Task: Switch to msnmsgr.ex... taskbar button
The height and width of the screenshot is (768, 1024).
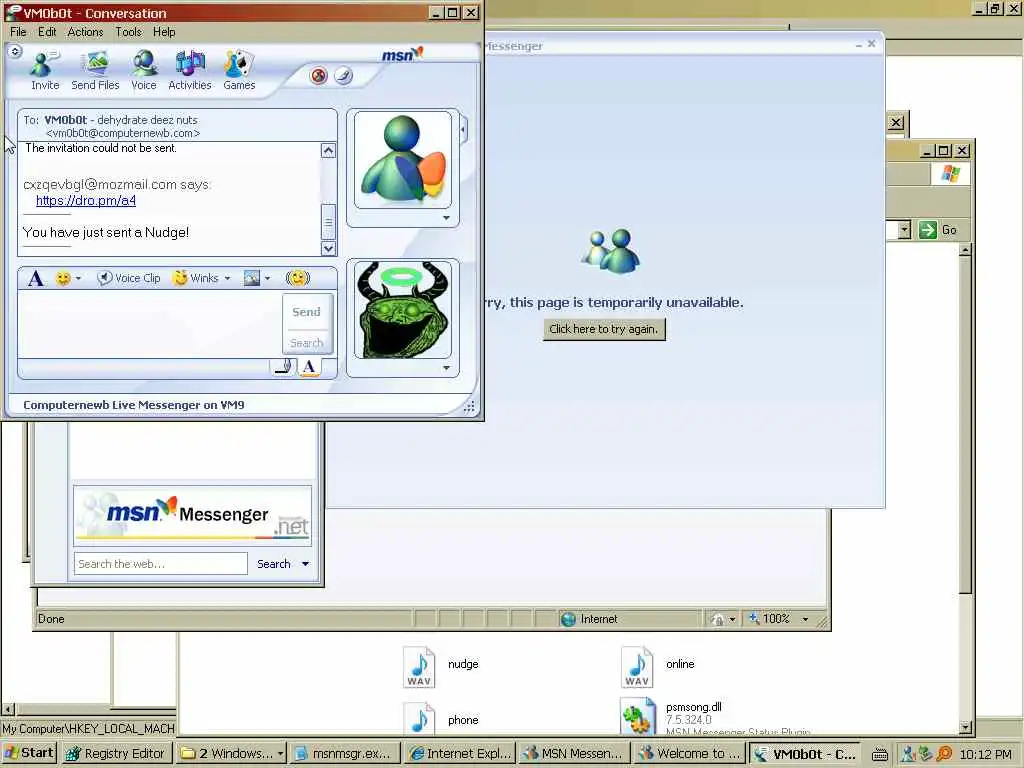Action: coord(344,754)
